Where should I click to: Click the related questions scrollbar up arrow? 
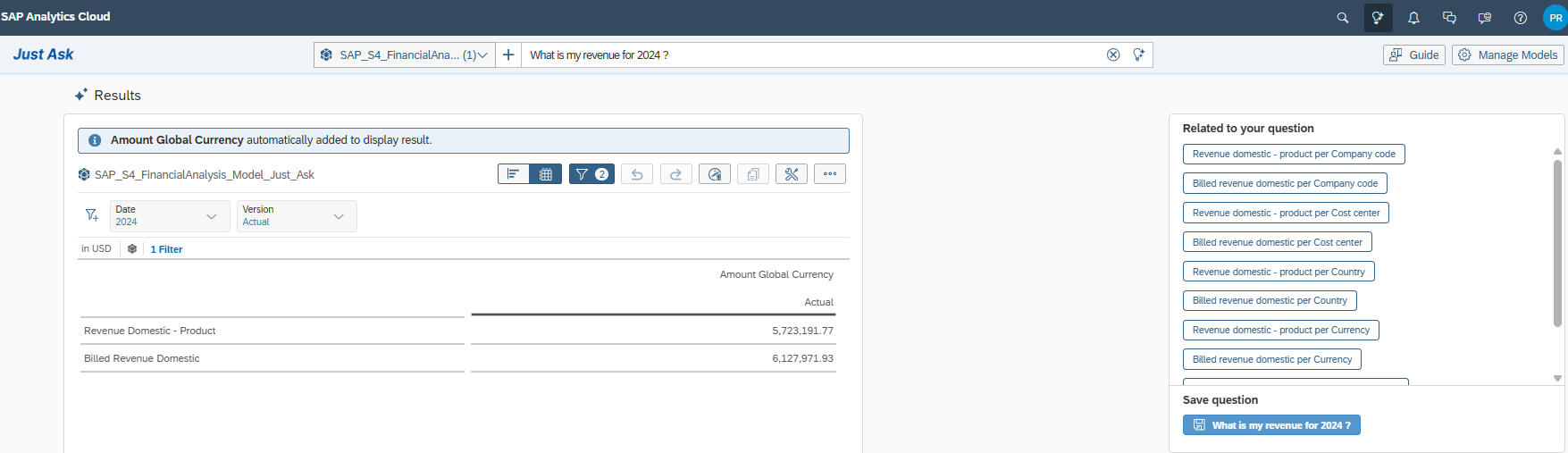pyautogui.click(x=1557, y=152)
